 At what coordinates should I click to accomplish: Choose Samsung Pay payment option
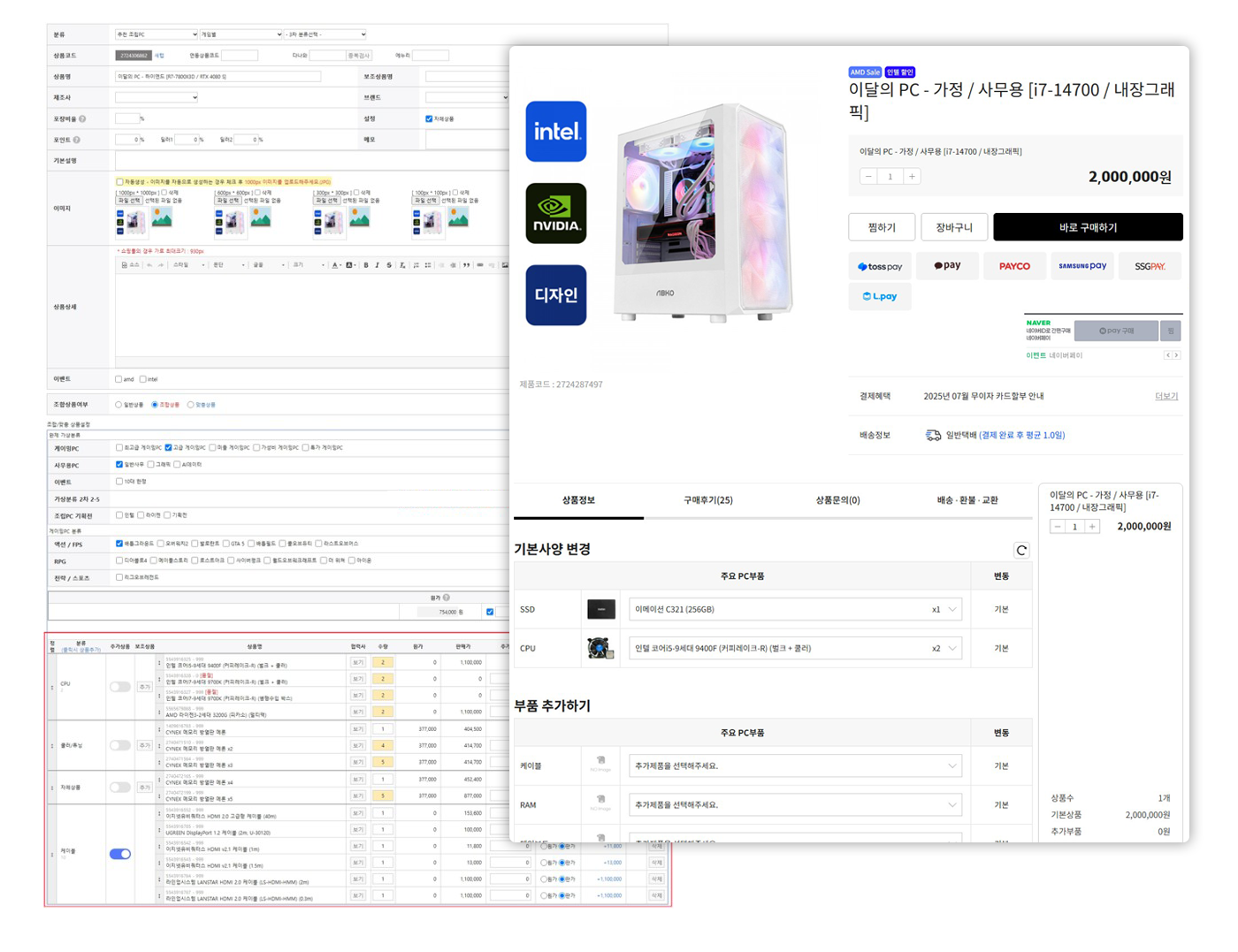[x=1082, y=266]
